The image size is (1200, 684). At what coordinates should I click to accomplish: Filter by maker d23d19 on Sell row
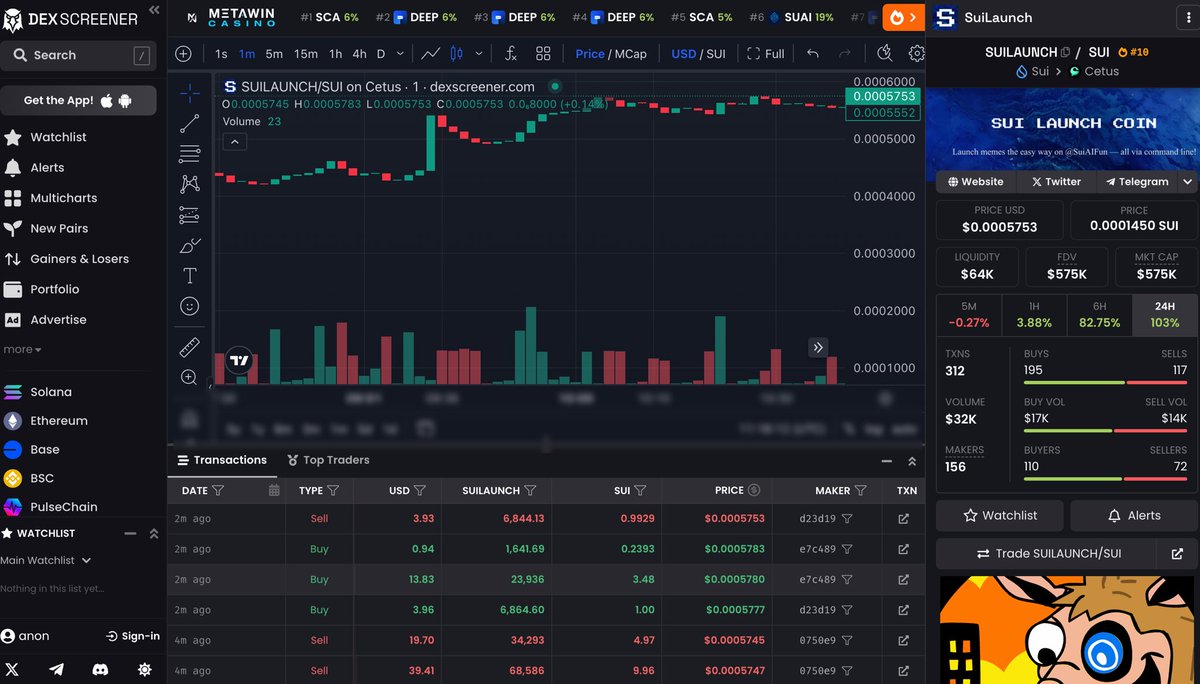pos(847,519)
